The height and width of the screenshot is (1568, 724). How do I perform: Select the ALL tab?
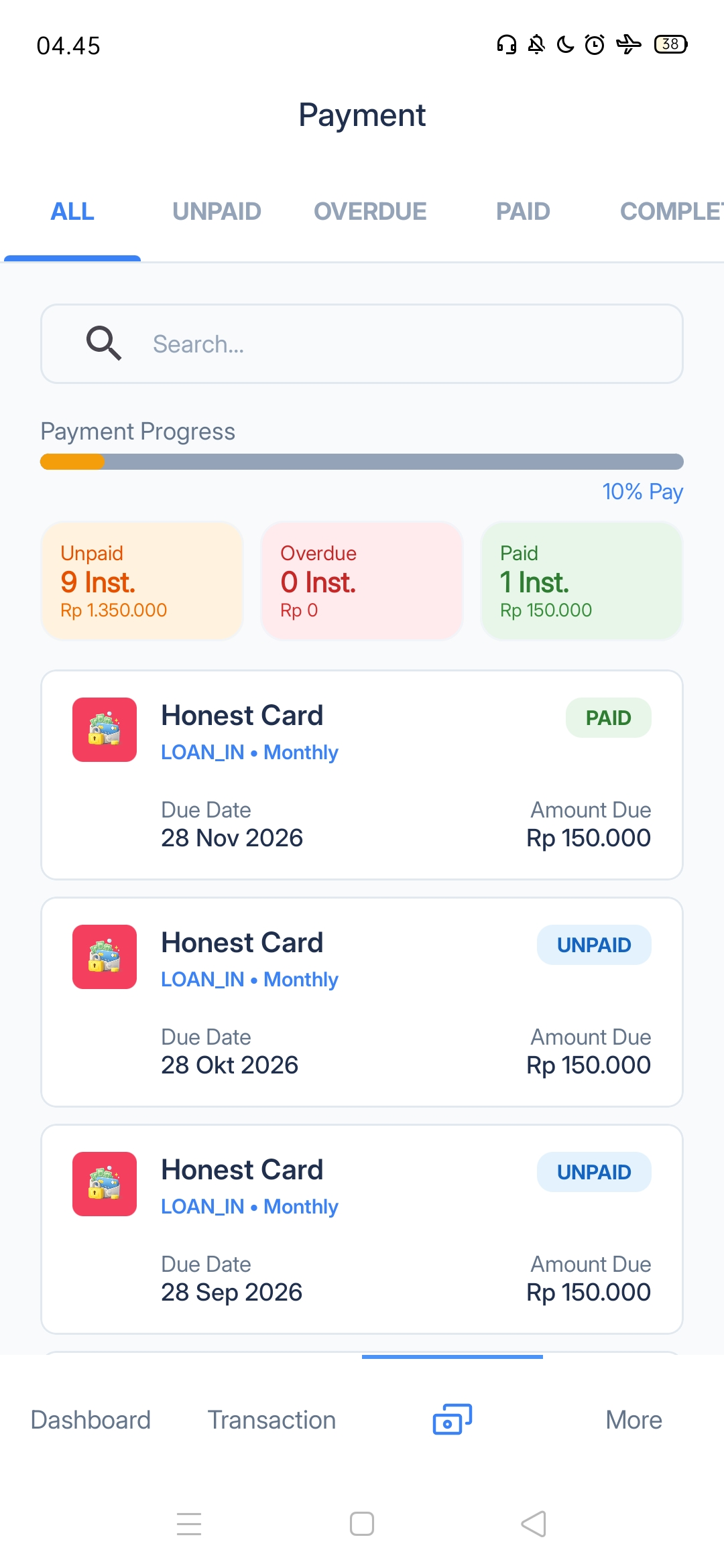click(x=72, y=212)
